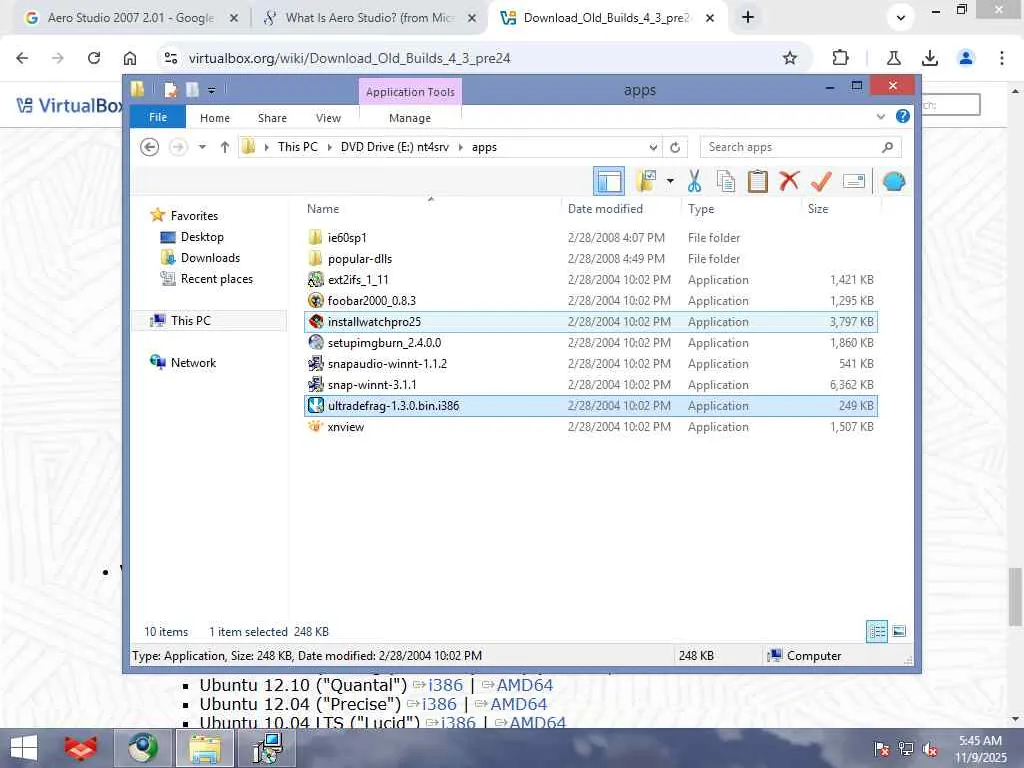Refresh the apps folder view
Viewport: 1024px width, 768px height.
tap(675, 147)
